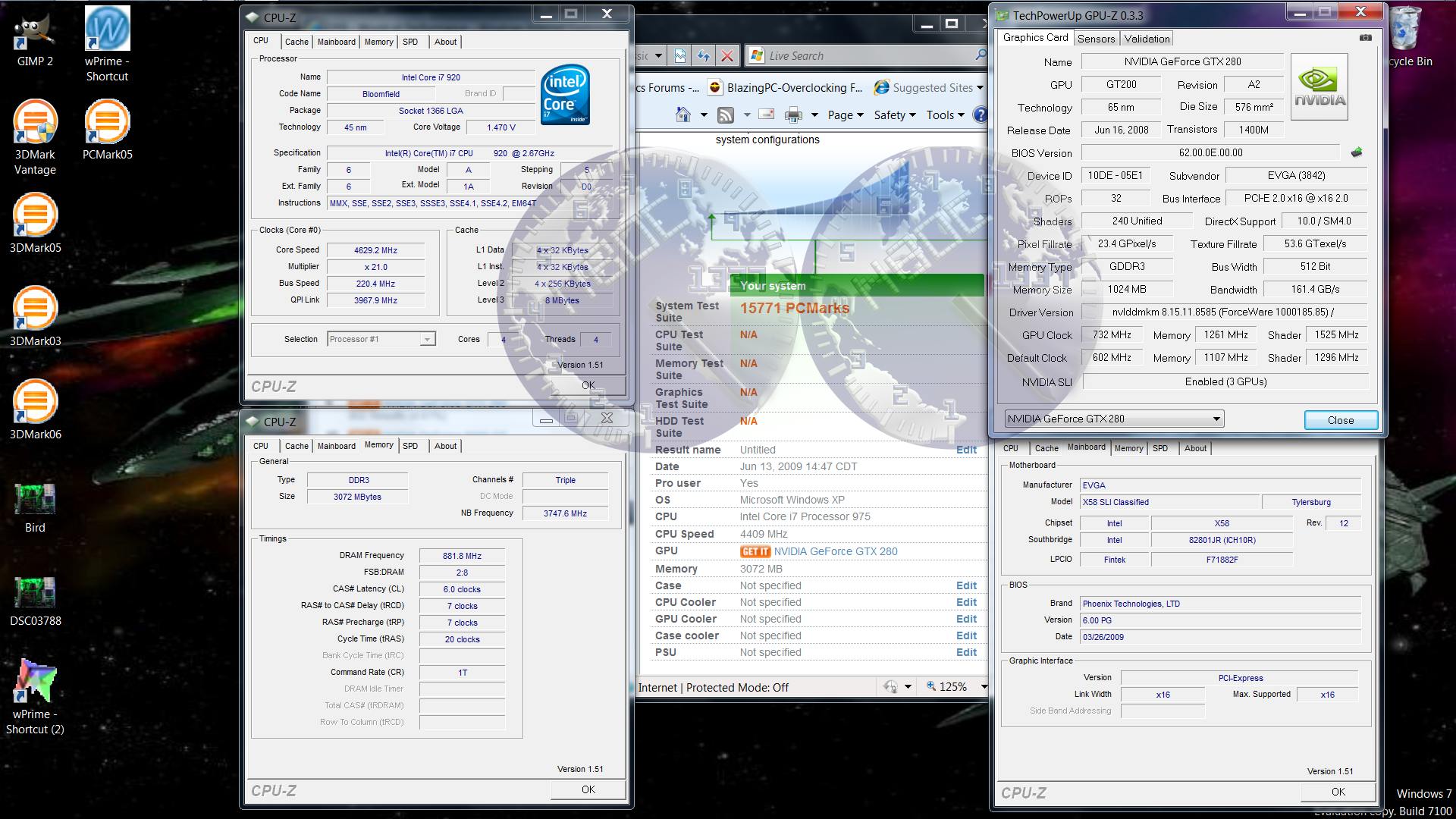Click the browser Refresh arrows icon
The width and height of the screenshot is (1456, 819).
pos(704,55)
